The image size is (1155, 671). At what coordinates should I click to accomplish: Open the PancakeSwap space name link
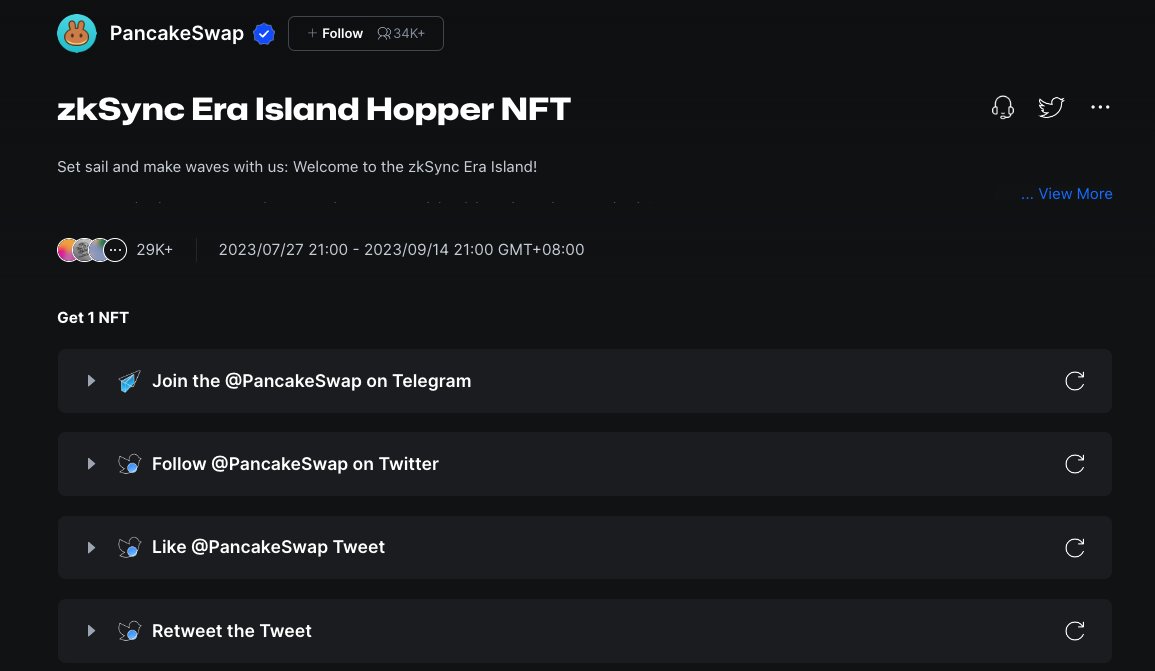(177, 33)
